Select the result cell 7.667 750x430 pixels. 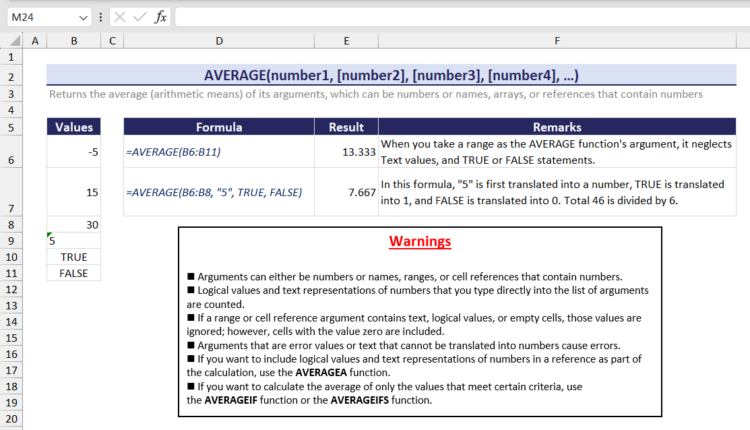pyautogui.click(x=346, y=192)
